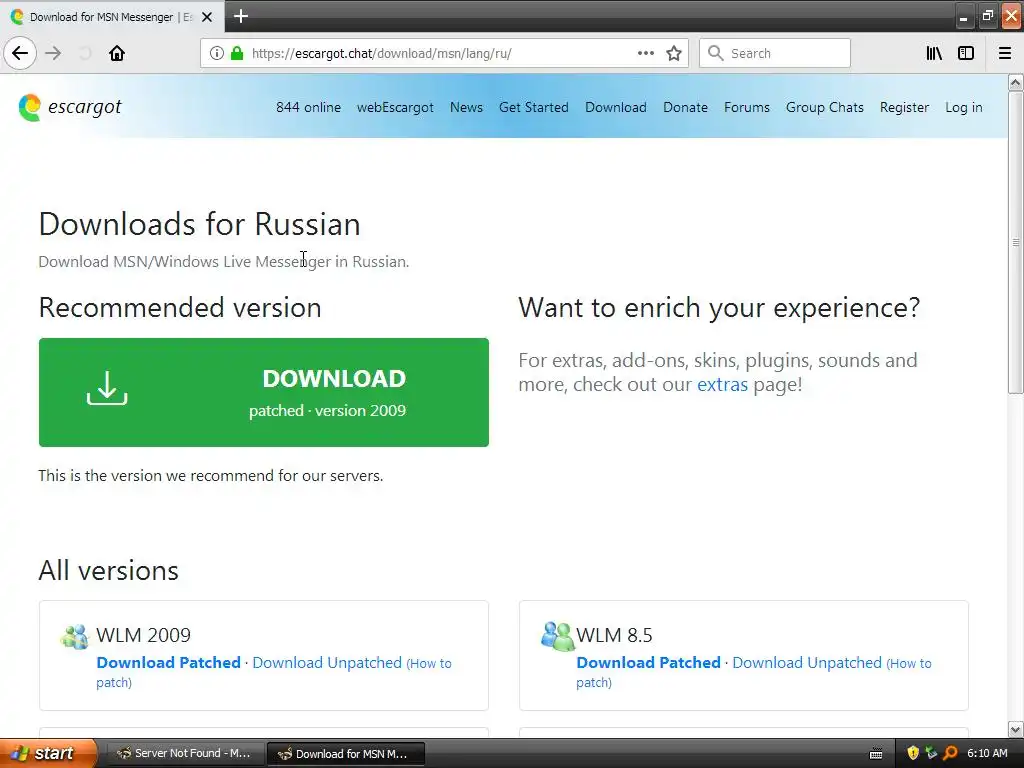Click the Downloads for Russian heading
Screen dimensions: 1024x768
199,224
